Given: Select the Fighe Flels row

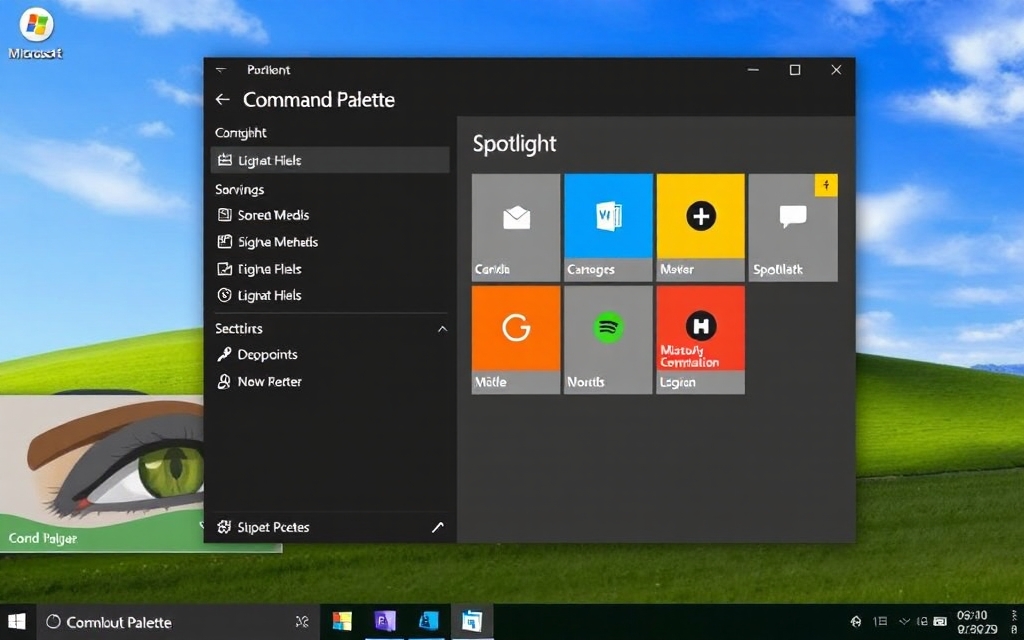Looking at the screenshot, I should [x=330, y=268].
